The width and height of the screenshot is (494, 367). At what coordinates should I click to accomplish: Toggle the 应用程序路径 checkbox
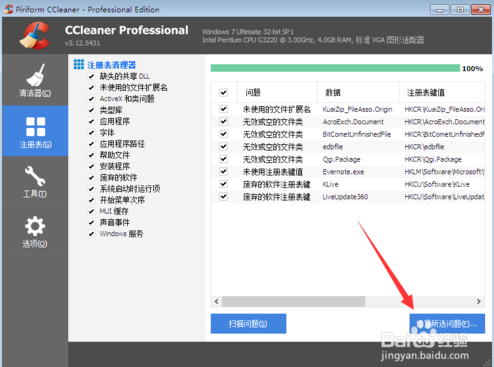tap(91, 144)
